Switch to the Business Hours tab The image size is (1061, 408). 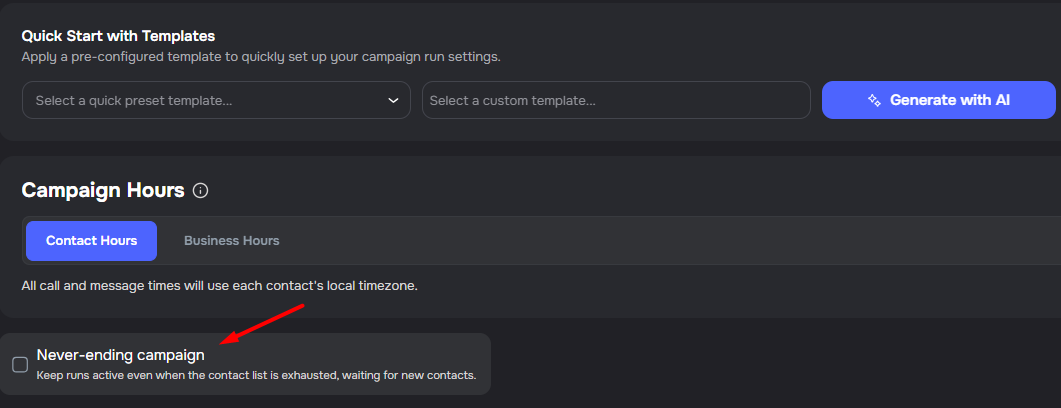(x=231, y=241)
